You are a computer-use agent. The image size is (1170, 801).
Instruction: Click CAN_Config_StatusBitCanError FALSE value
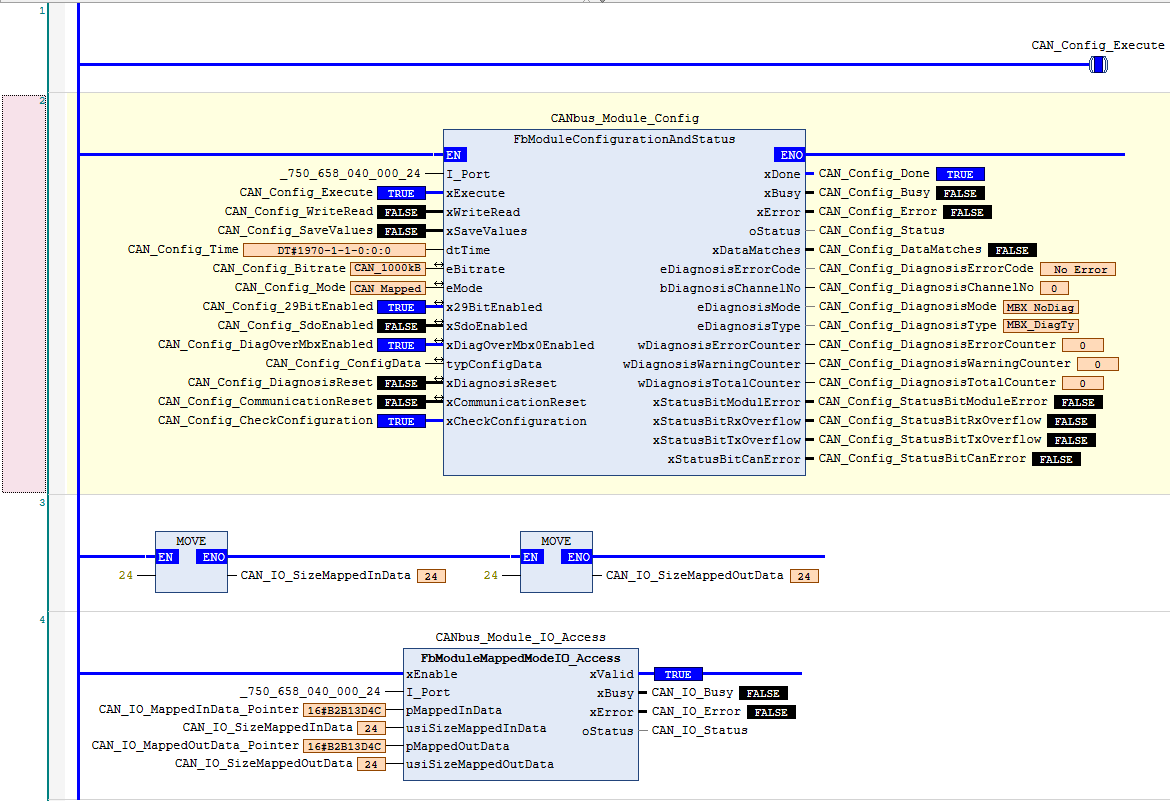(x=1056, y=459)
